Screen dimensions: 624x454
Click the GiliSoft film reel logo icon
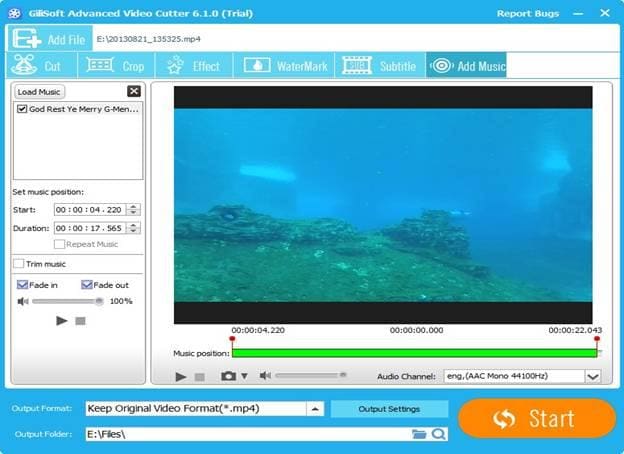coord(14,13)
